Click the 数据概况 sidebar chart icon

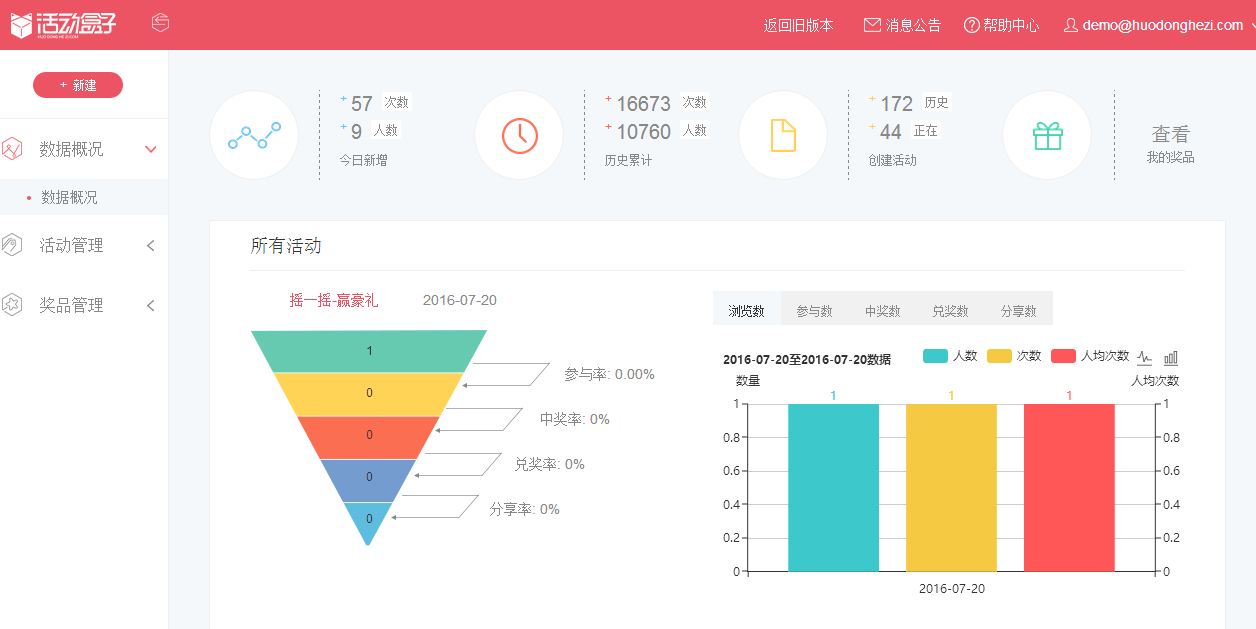[12, 149]
